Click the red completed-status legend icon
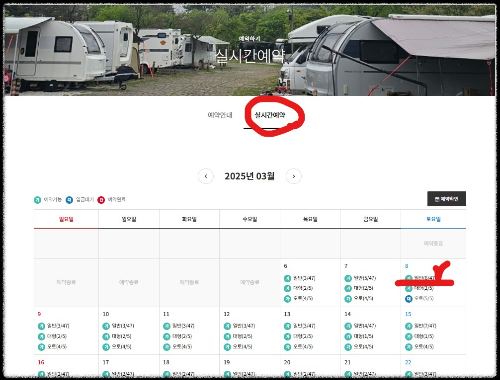Image resolution: width=500 pixels, height=380 pixels. pos(101,200)
